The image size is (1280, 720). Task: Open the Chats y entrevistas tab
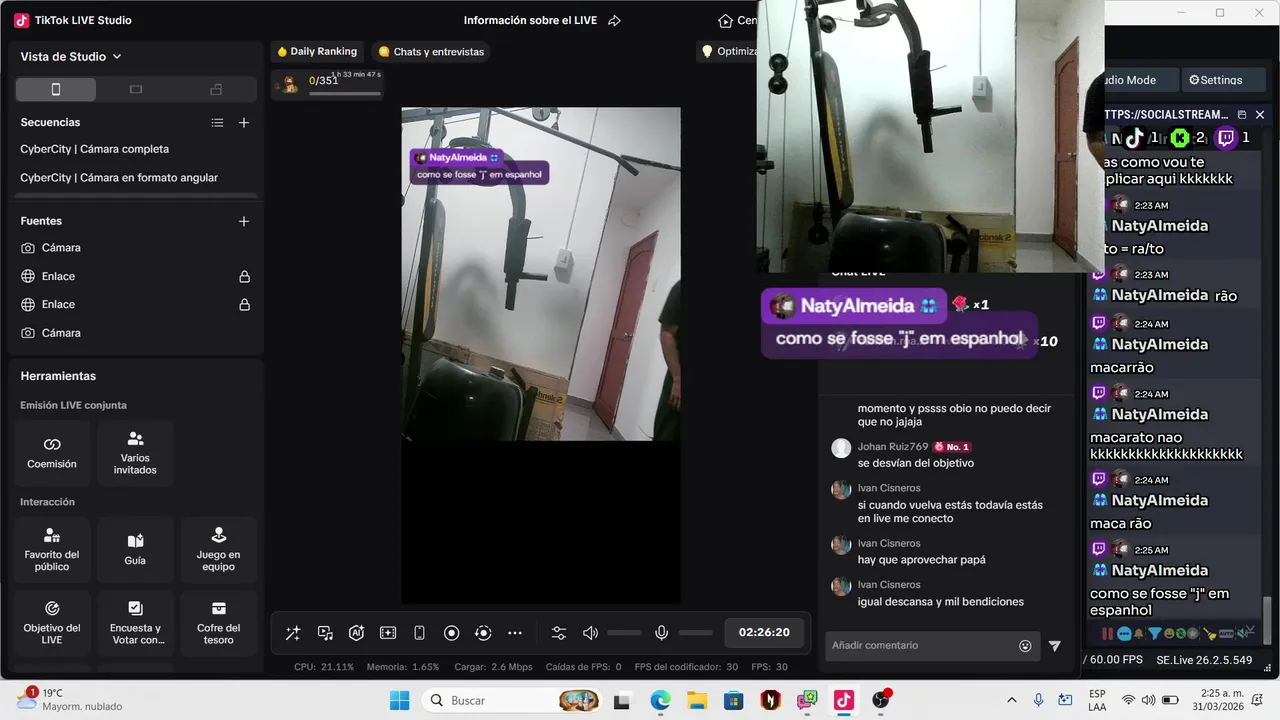(x=430, y=51)
